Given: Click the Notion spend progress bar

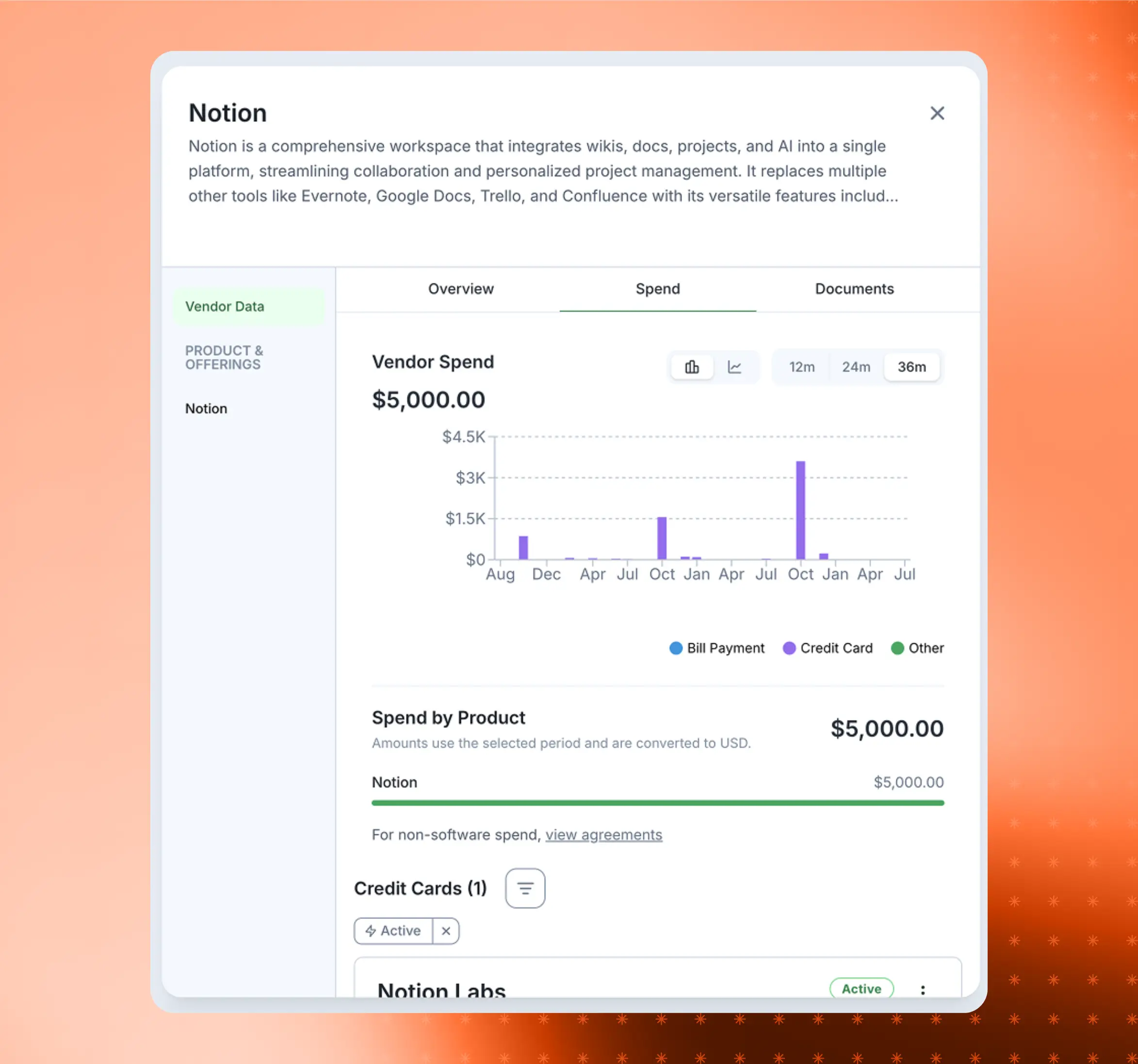Looking at the screenshot, I should click(x=658, y=803).
